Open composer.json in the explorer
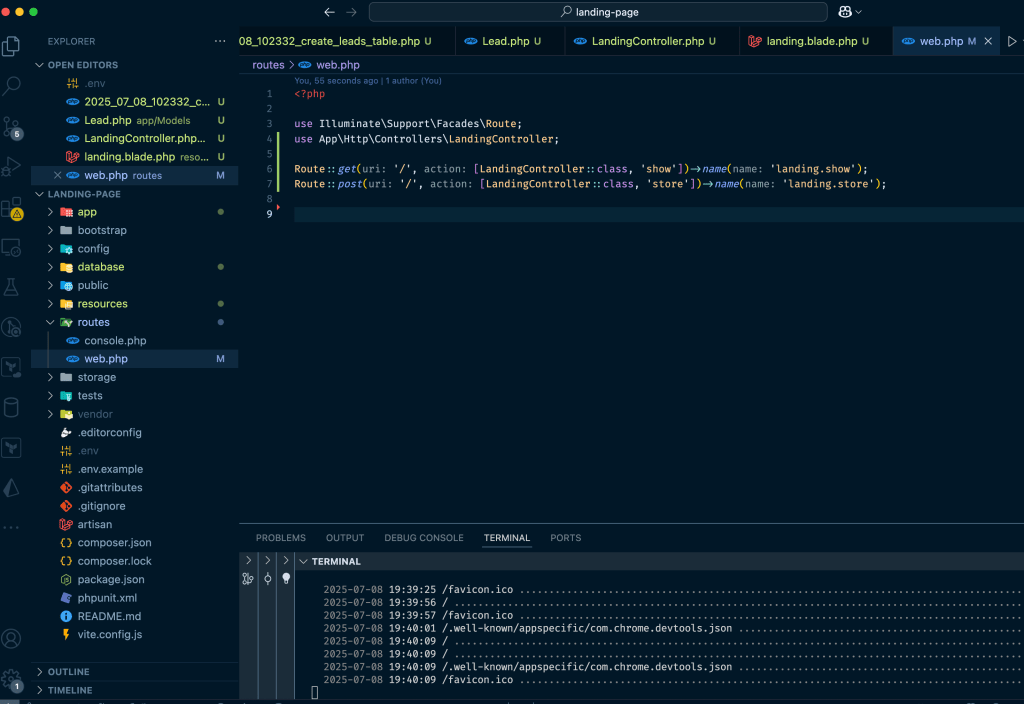The height and width of the screenshot is (704, 1024). click(x=114, y=543)
